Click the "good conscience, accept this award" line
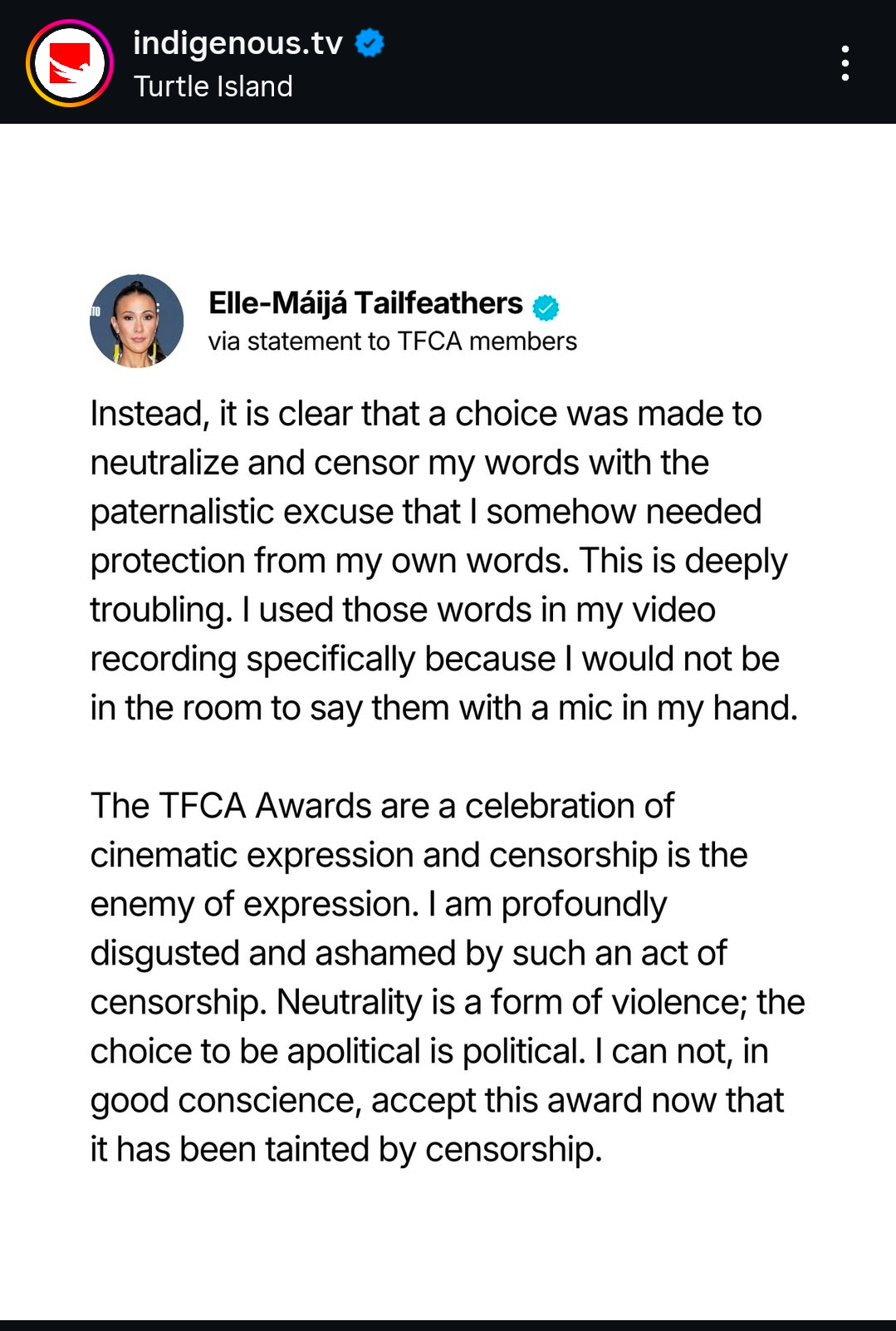 pyautogui.click(x=437, y=1100)
